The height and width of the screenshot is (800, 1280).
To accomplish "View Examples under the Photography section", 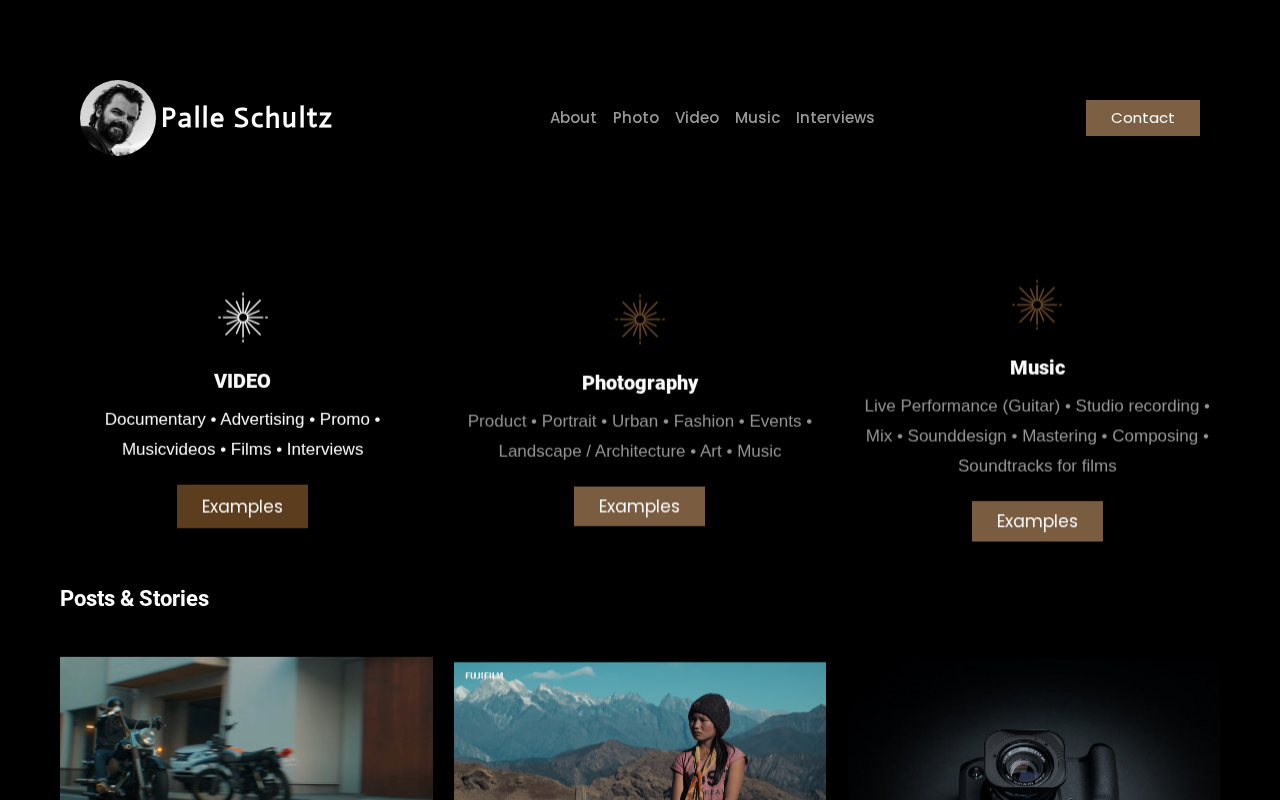I will point(640,506).
